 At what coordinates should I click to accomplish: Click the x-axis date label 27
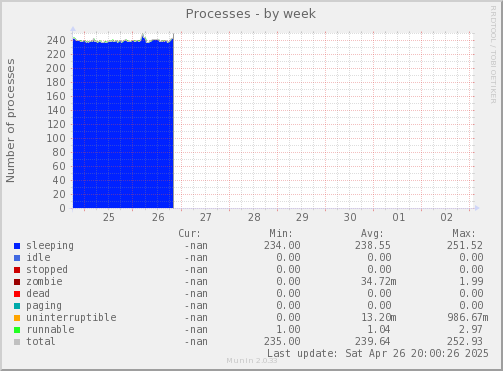206,218
